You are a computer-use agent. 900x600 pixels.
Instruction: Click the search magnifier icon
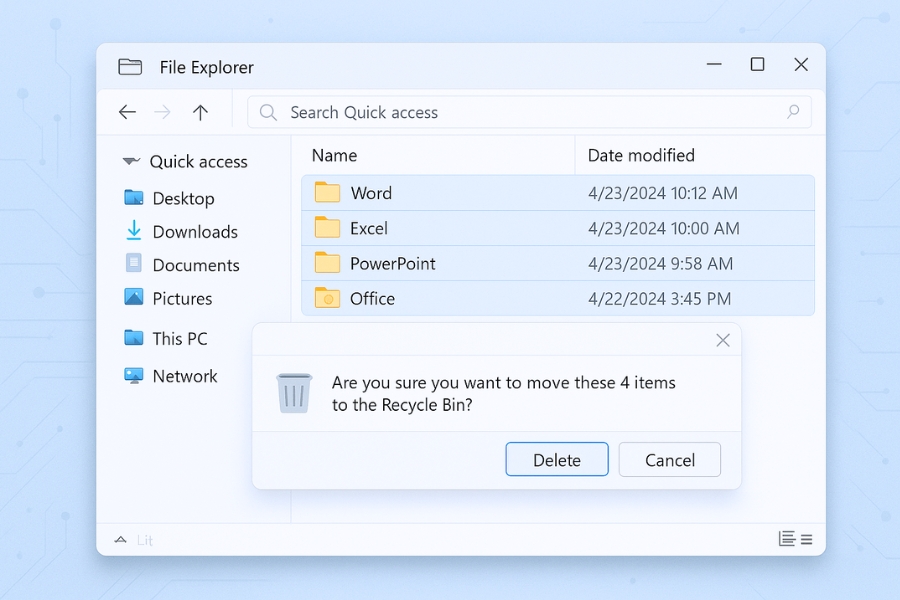click(x=267, y=112)
